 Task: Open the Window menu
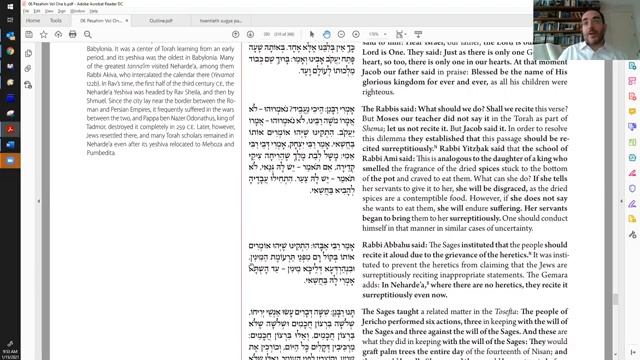click(x=78, y=11)
